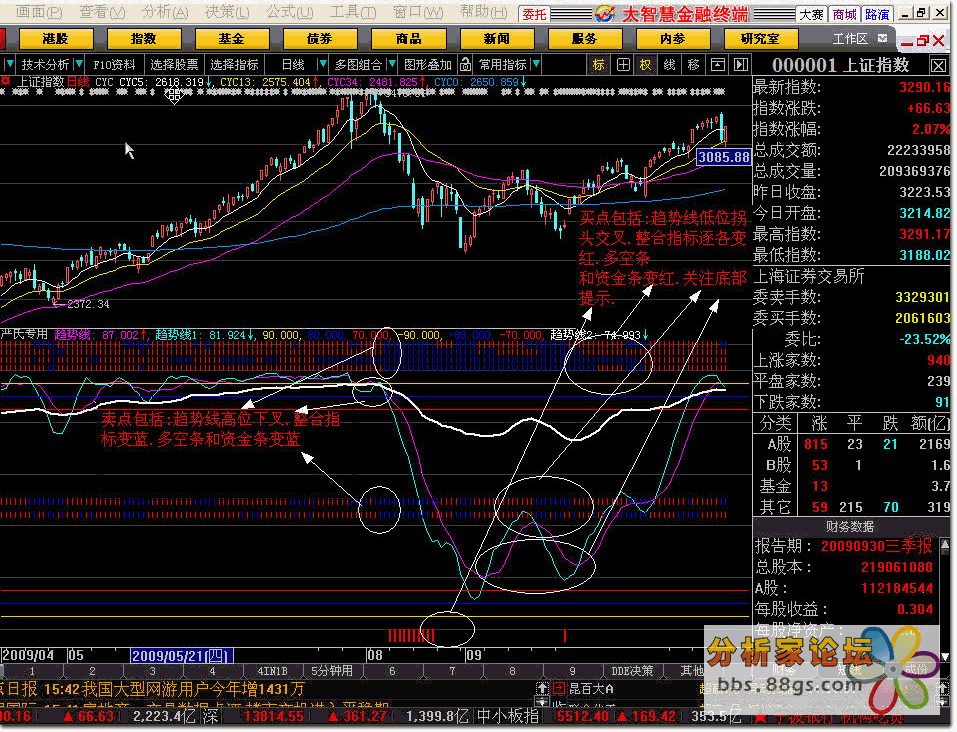Click the 大赛 button in title bar
This screenshot has height=732, width=957.
point(811,14)
